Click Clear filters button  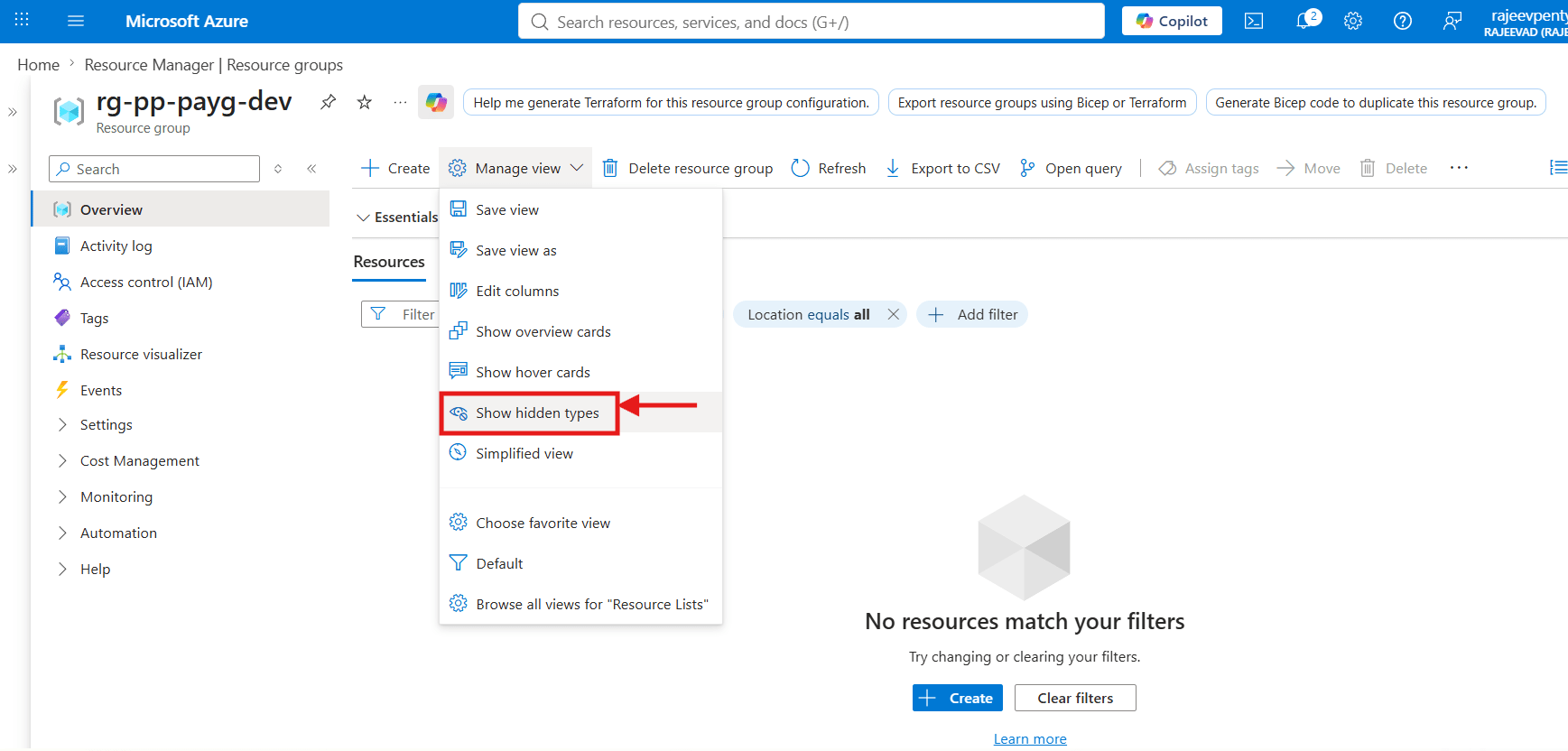[x=1075, y=698]
